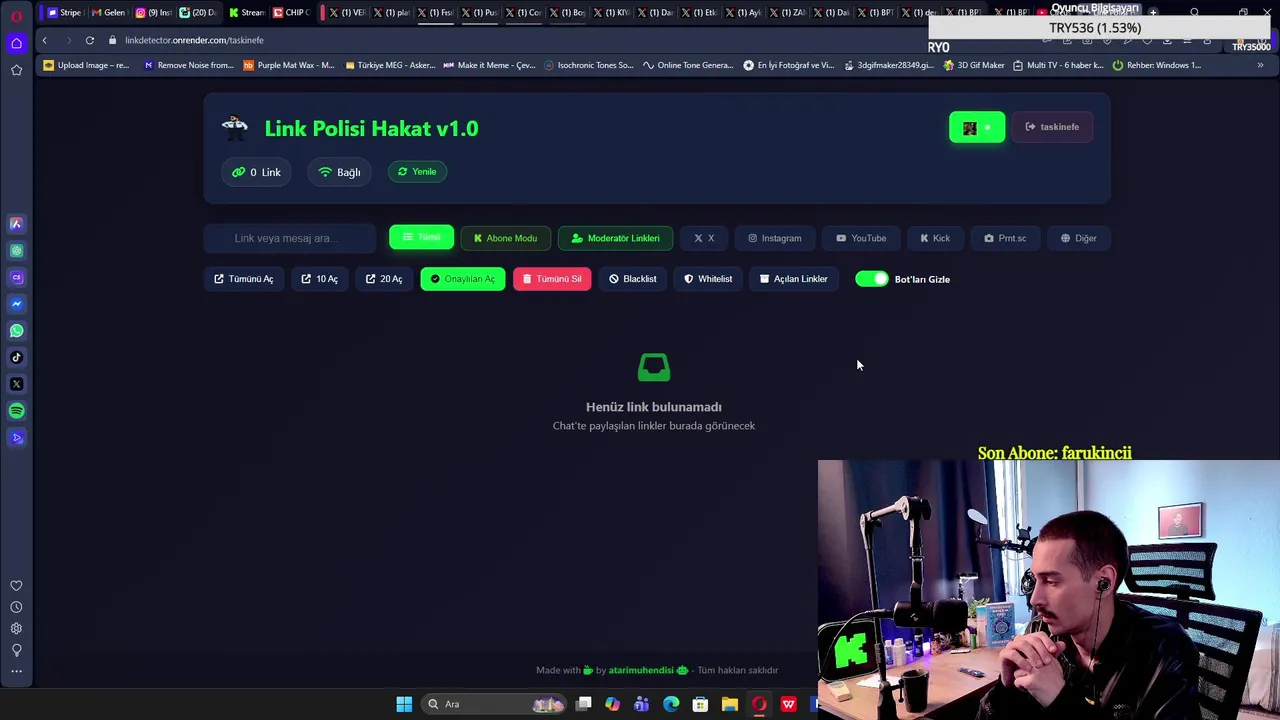Open Online Tone Generator bookmark
The height and width of the screenshot is (720, 1280).
coord(688,65)
